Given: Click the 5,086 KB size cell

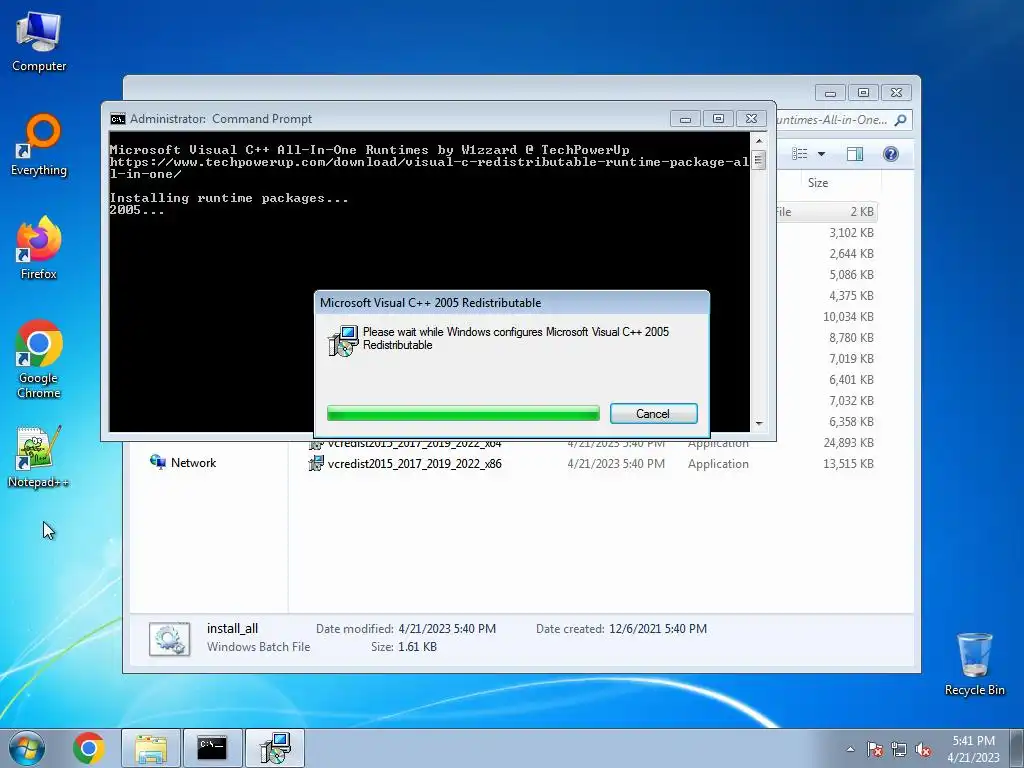Looking at the screenshot, I should (851, 275).
